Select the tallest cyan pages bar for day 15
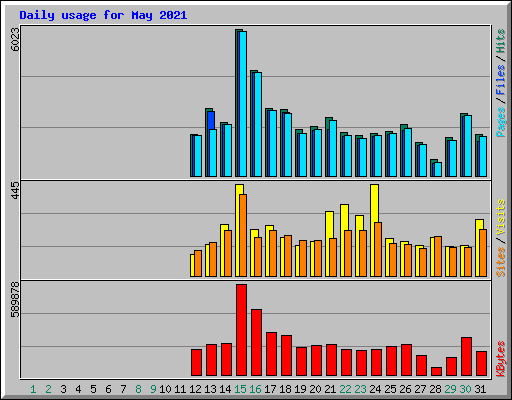 tap(243, 104)
